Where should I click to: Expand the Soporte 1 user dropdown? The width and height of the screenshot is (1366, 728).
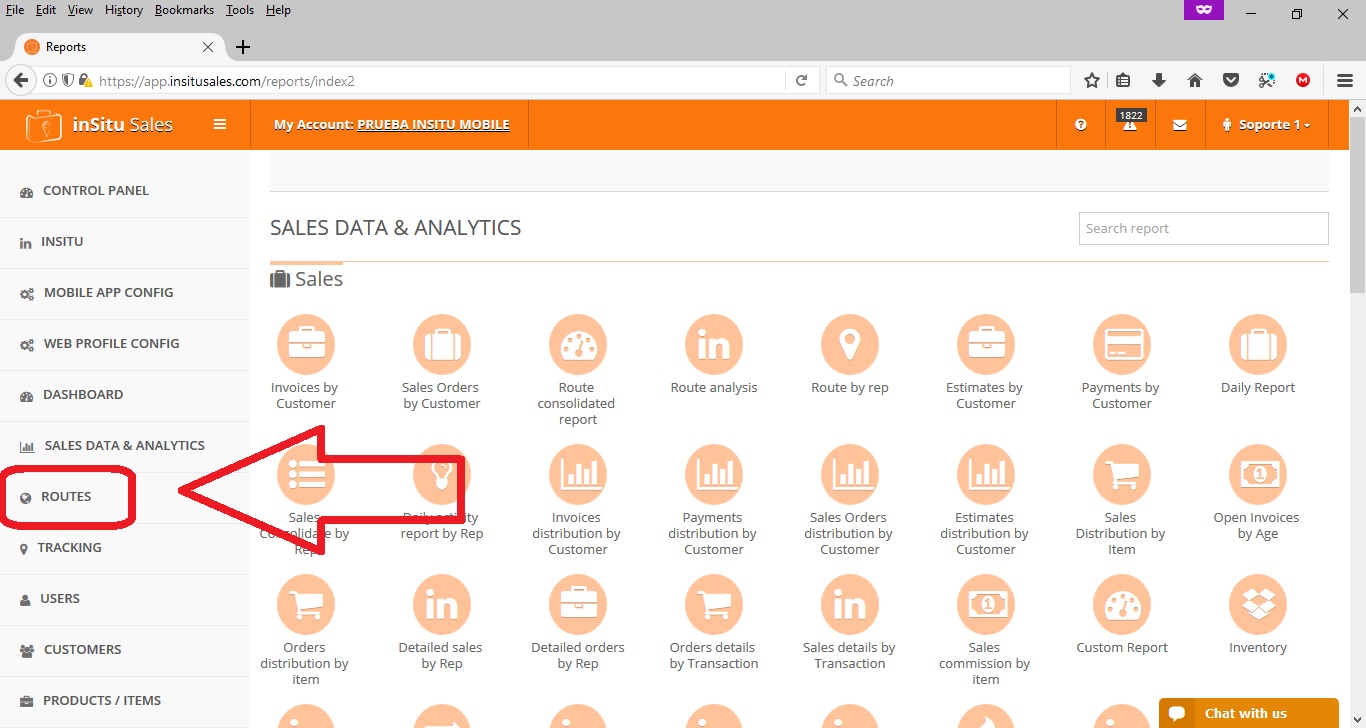pyautogui.click(x=1266, y=125)
